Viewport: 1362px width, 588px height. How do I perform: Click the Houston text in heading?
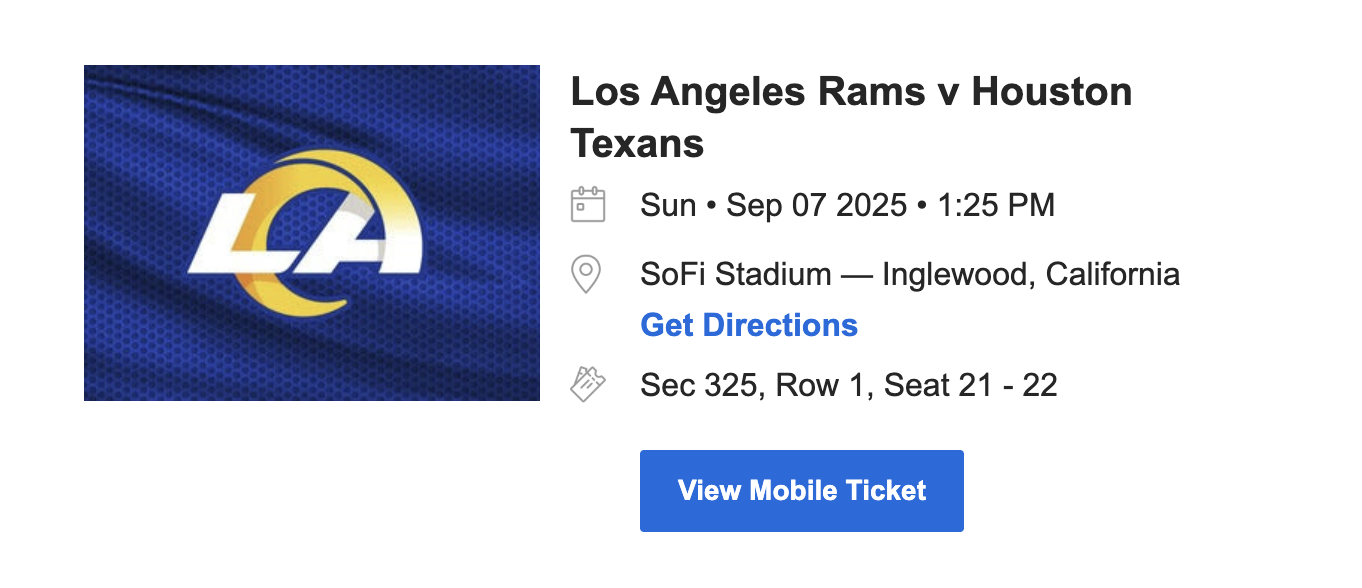point(1051,92)
